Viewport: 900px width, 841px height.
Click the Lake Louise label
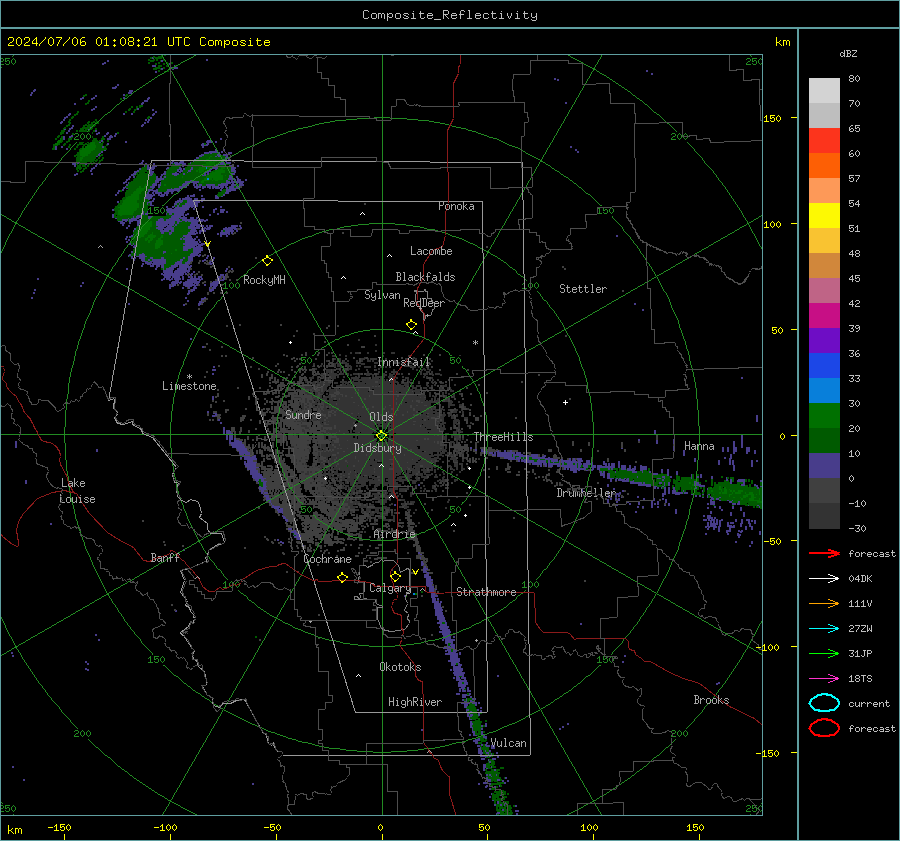tap(78, 491)
